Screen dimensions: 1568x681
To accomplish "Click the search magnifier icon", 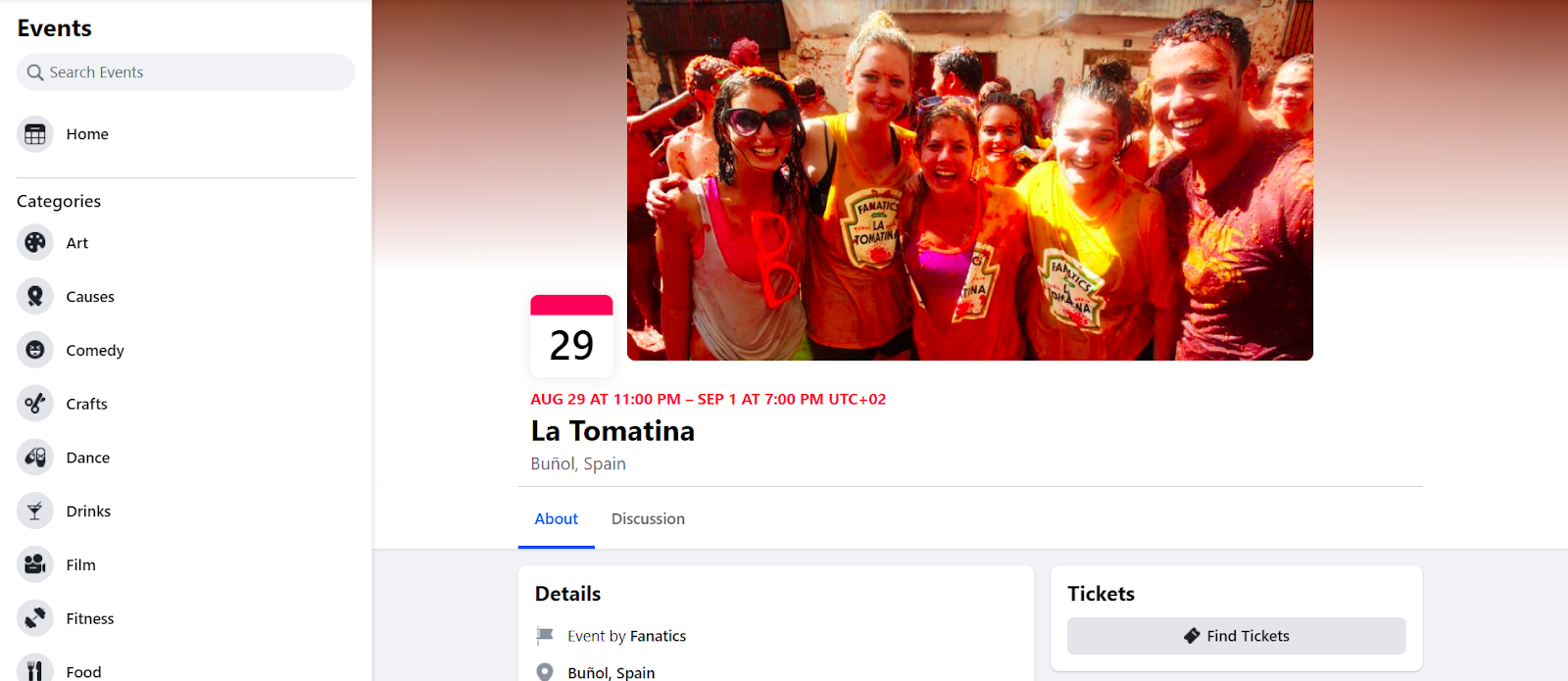I will click(35, 73).
